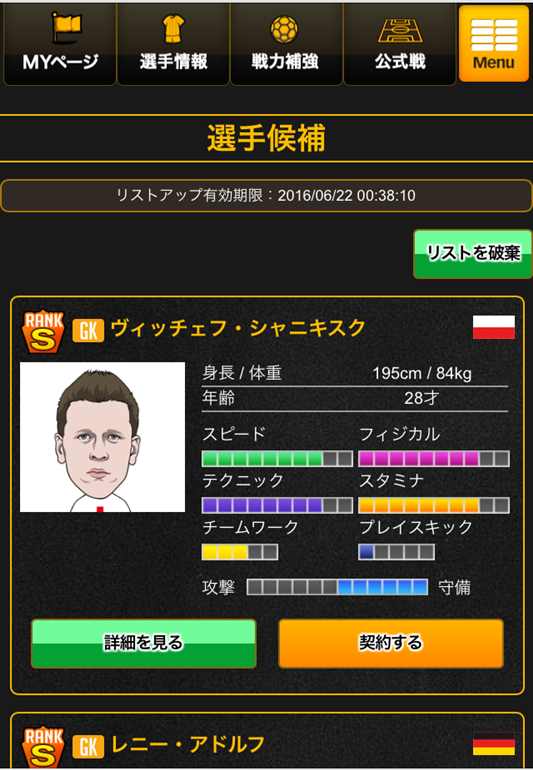Open the orange Menu button
Viewport: 533px width, 770px height.
coord(494,43)
